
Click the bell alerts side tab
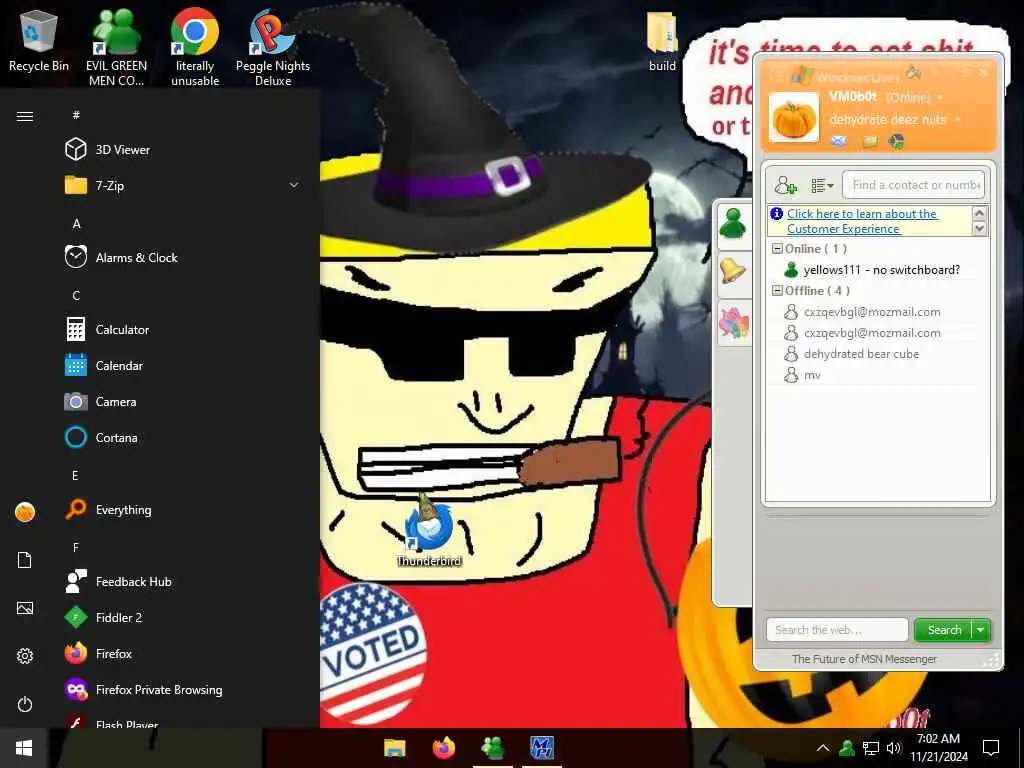[733, 270]
